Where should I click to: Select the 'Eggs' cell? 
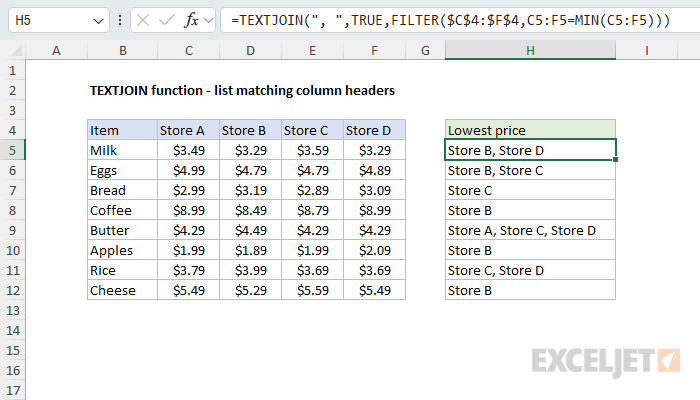(122, 171)
